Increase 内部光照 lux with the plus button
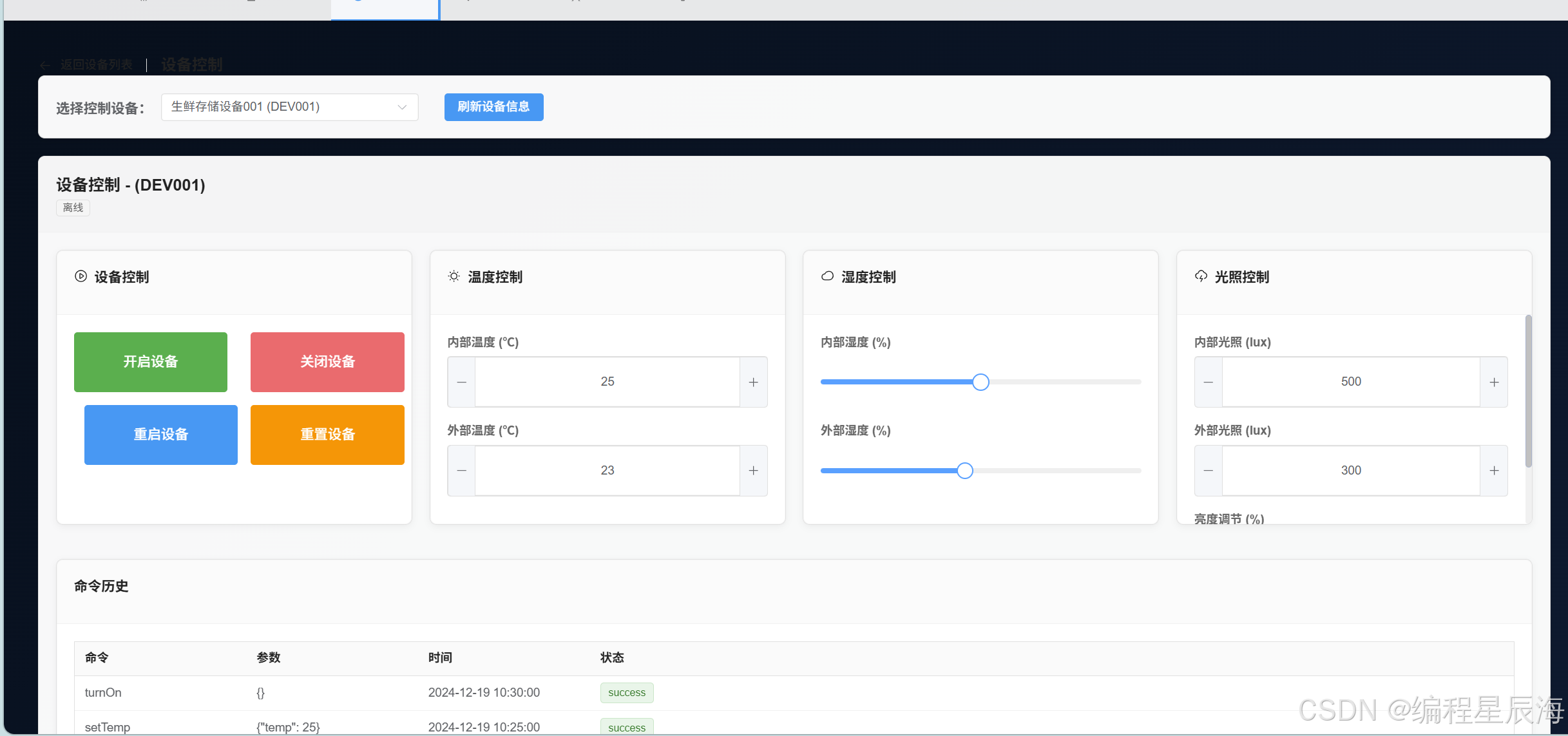1568x736 pixels. coord(1494,382)
